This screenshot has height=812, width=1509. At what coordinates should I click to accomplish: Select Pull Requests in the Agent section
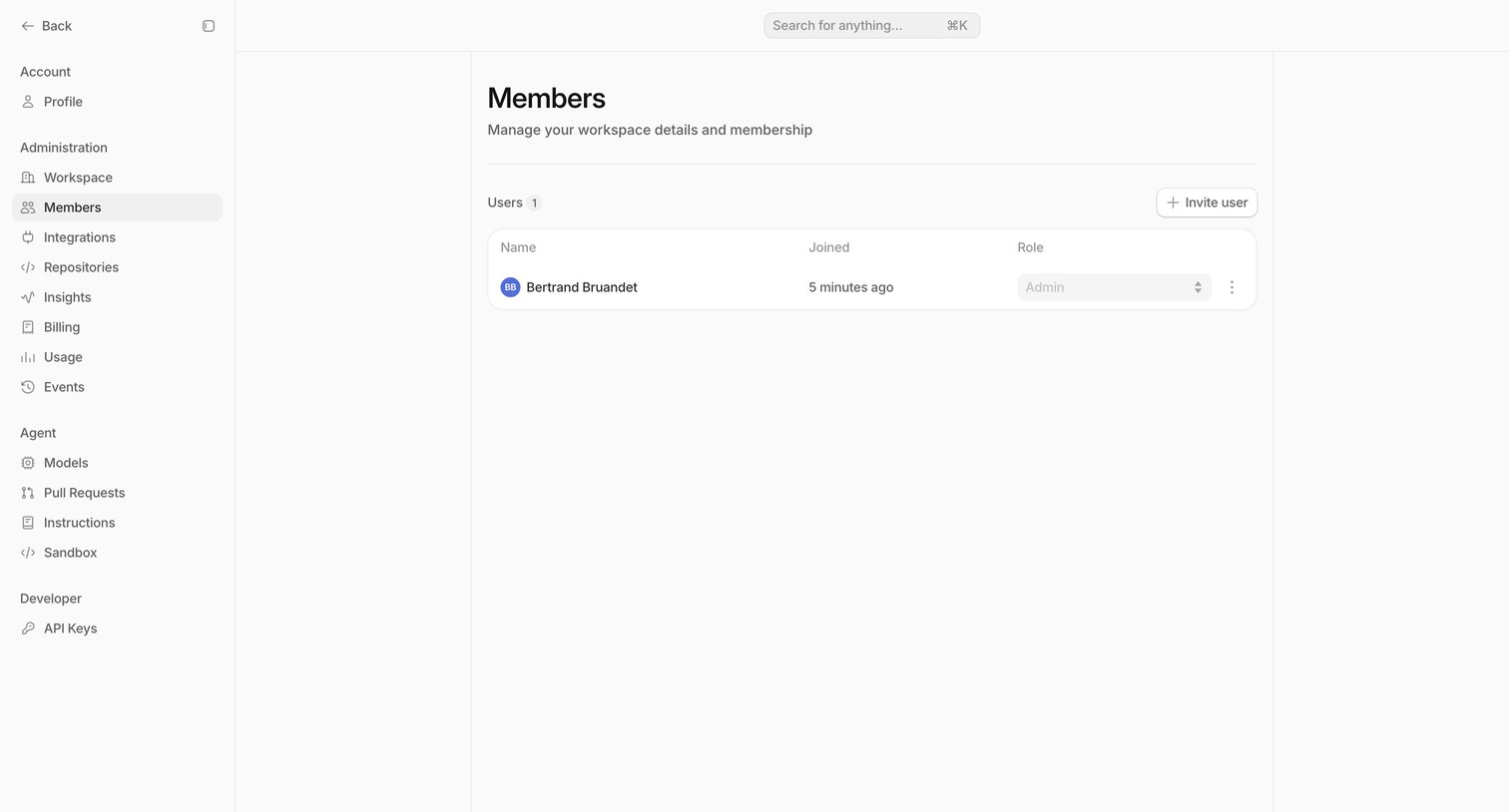pos(117,493)
